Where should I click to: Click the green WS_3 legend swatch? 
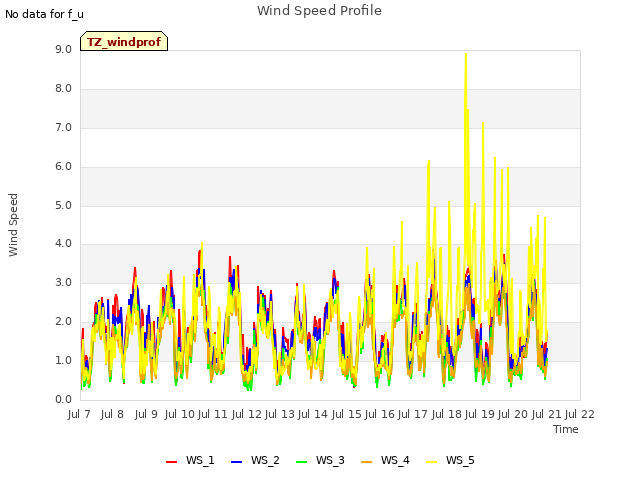click(x=301, y=461)
